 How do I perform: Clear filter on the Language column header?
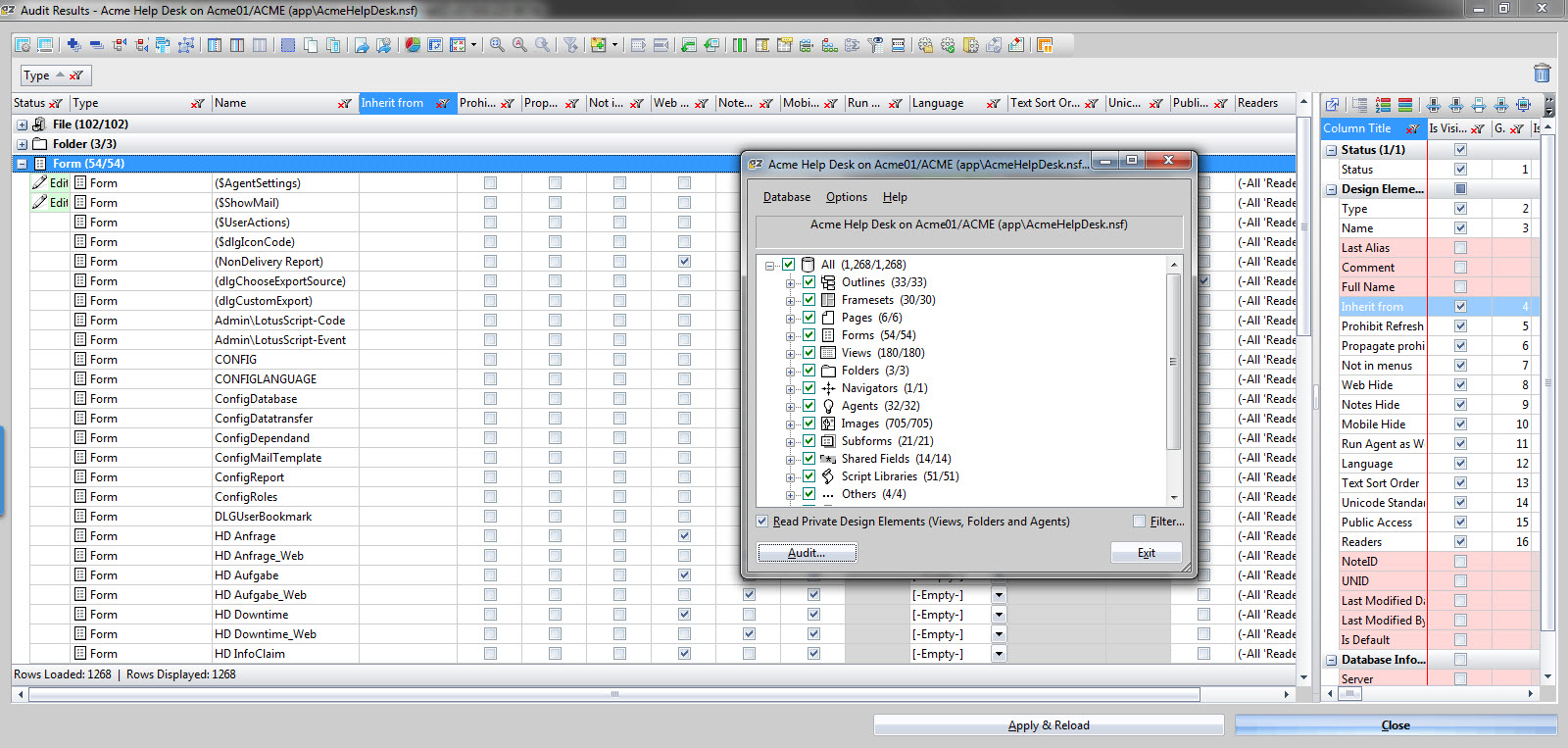(x=993, y=103)
